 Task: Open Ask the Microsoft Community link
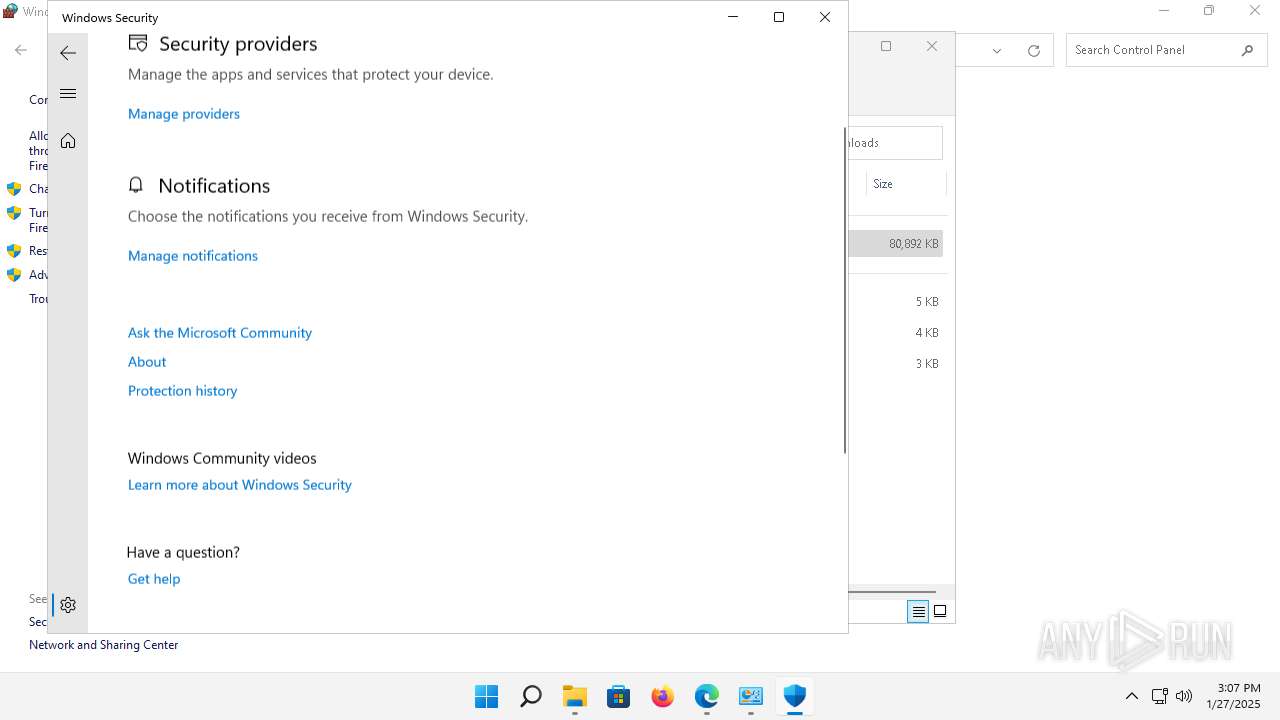[220, 333]
